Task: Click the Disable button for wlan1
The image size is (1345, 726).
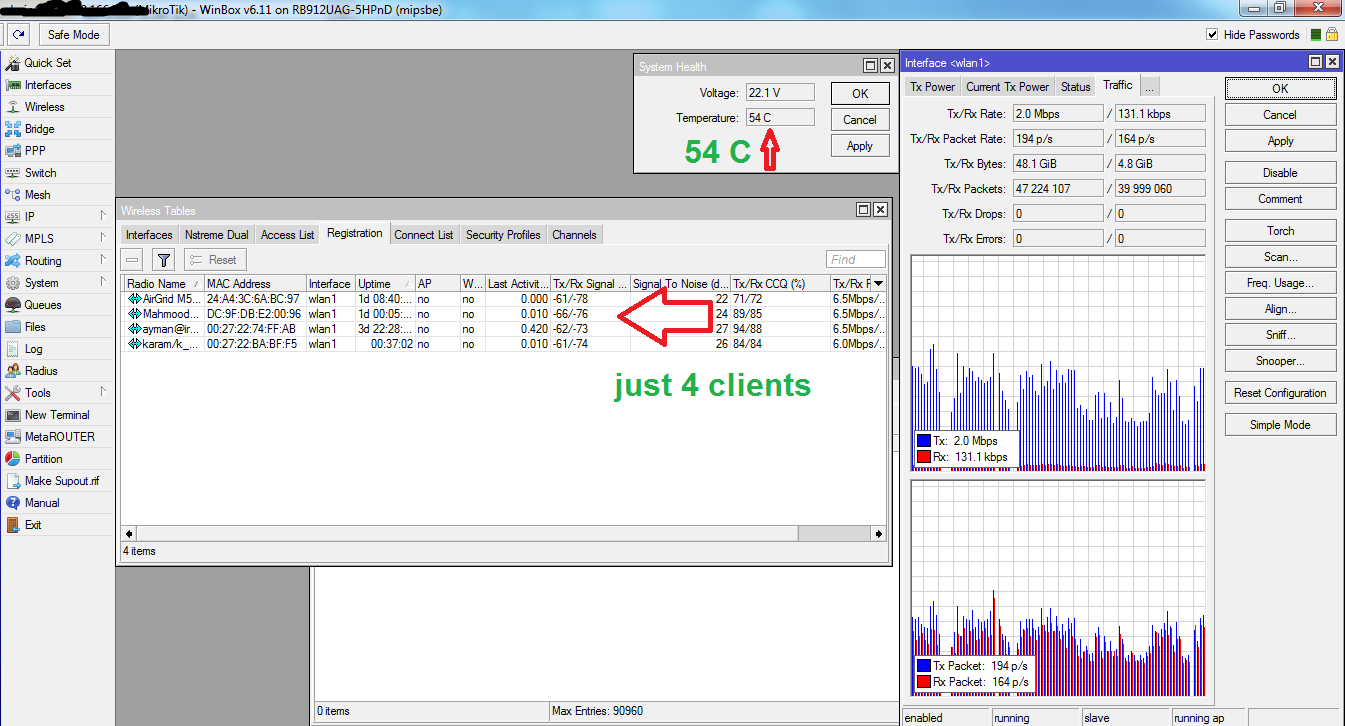Action: (1280, 173)
